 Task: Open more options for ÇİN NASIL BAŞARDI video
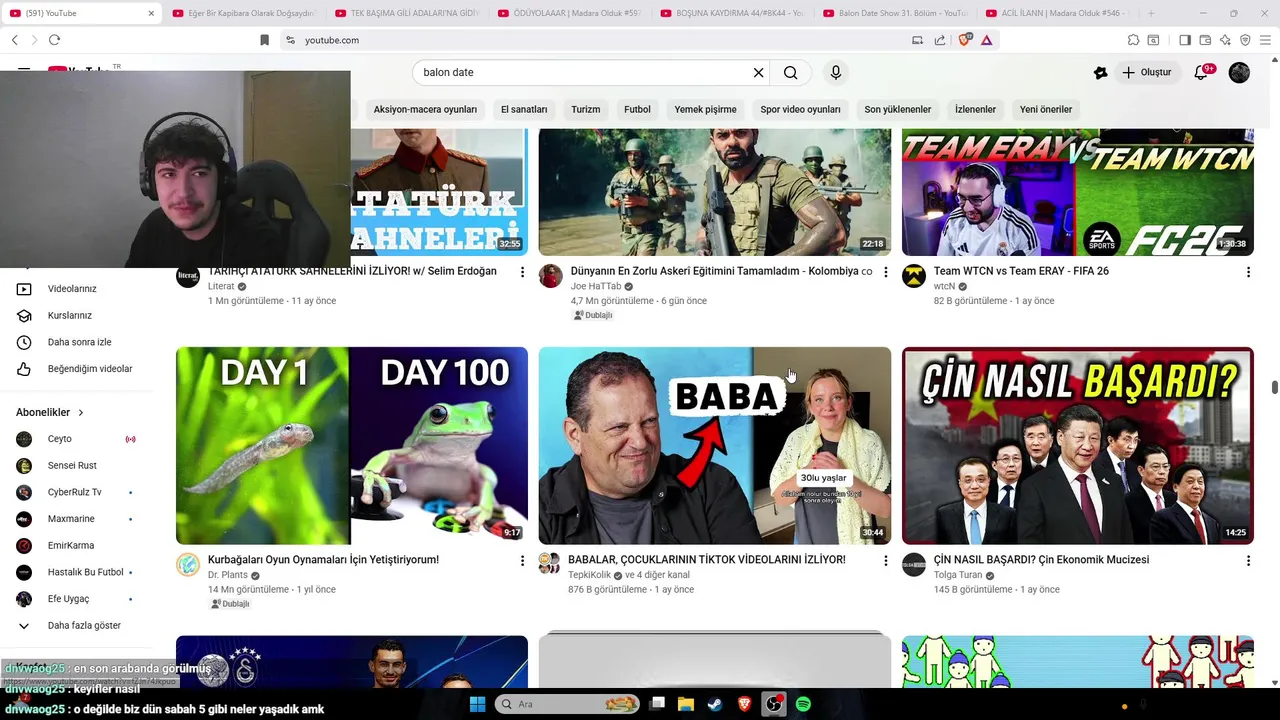1248,561
